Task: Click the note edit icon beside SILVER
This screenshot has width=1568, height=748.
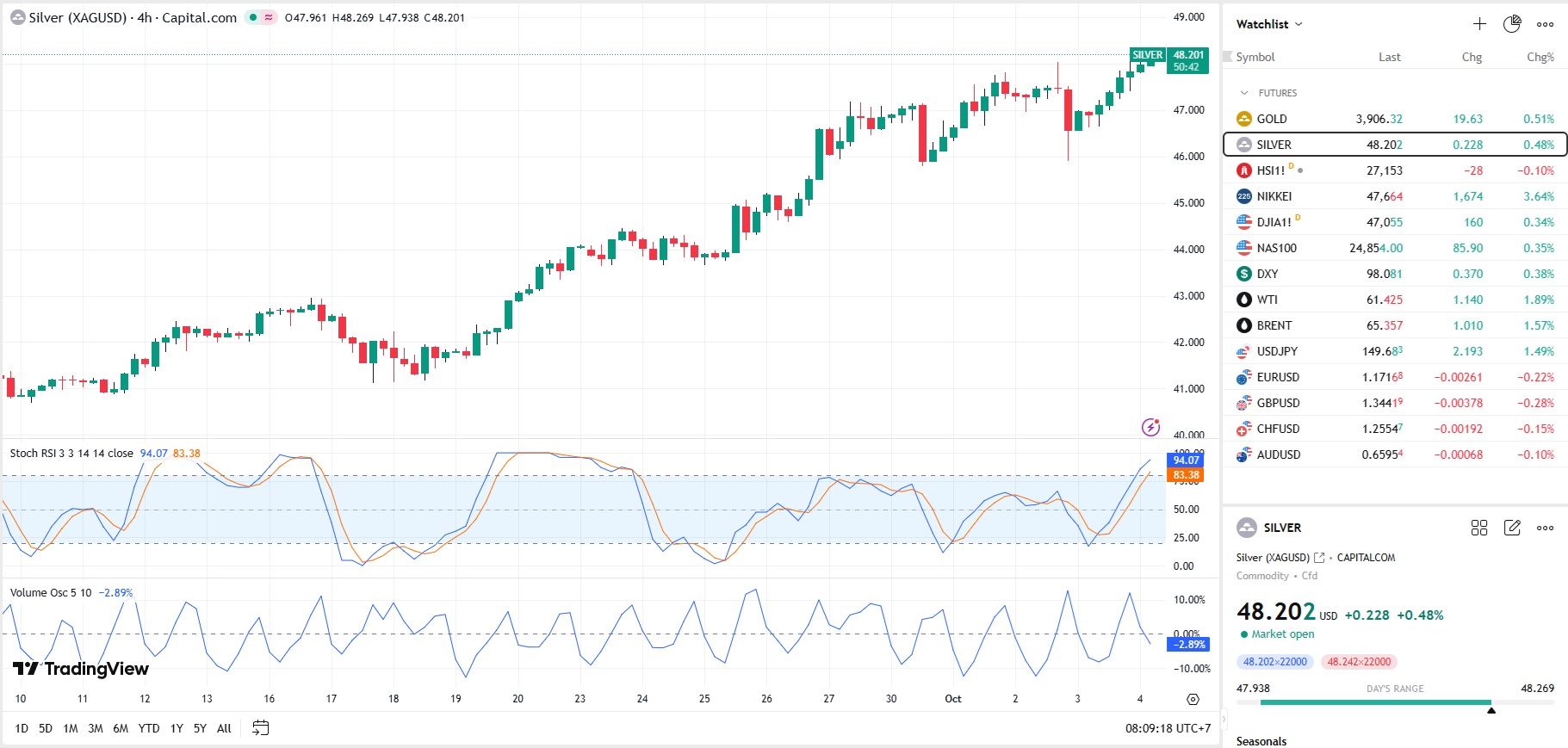Action: 1512,528
